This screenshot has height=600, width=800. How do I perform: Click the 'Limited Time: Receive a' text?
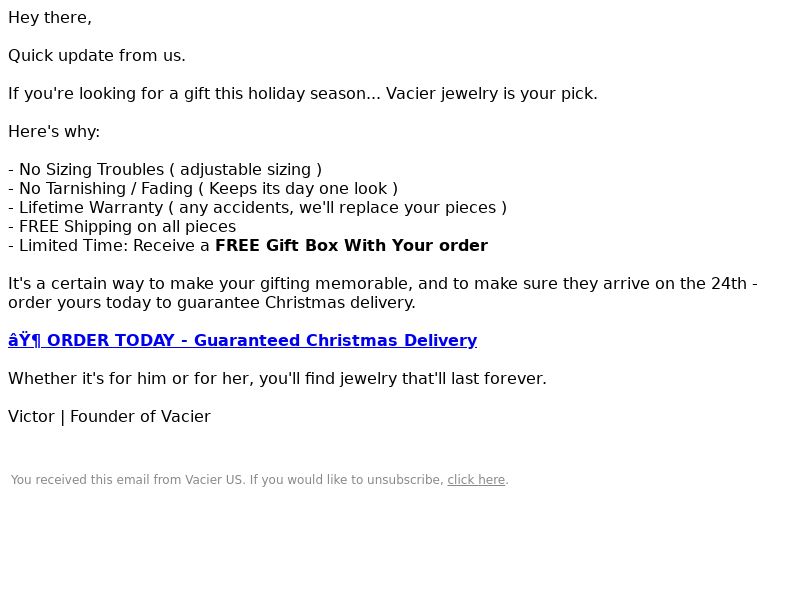pos(114,245)
